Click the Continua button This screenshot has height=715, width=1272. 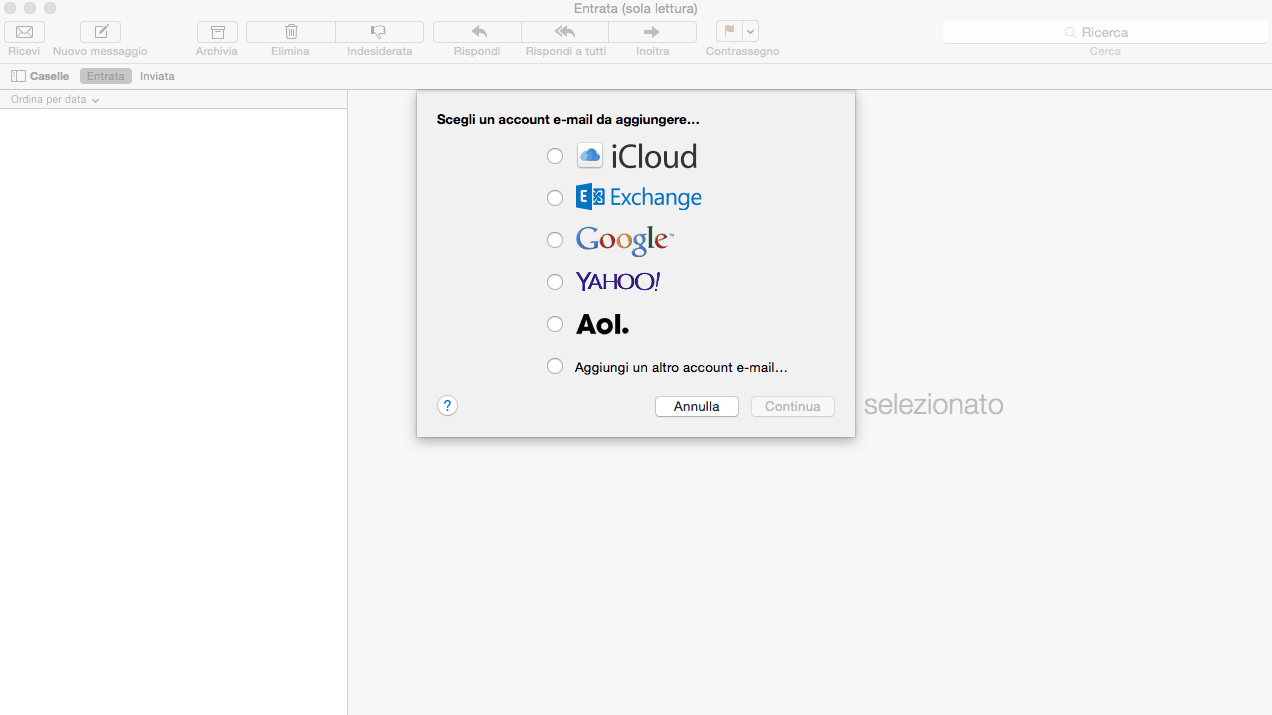pyautogui.click(x=793, y=407)
